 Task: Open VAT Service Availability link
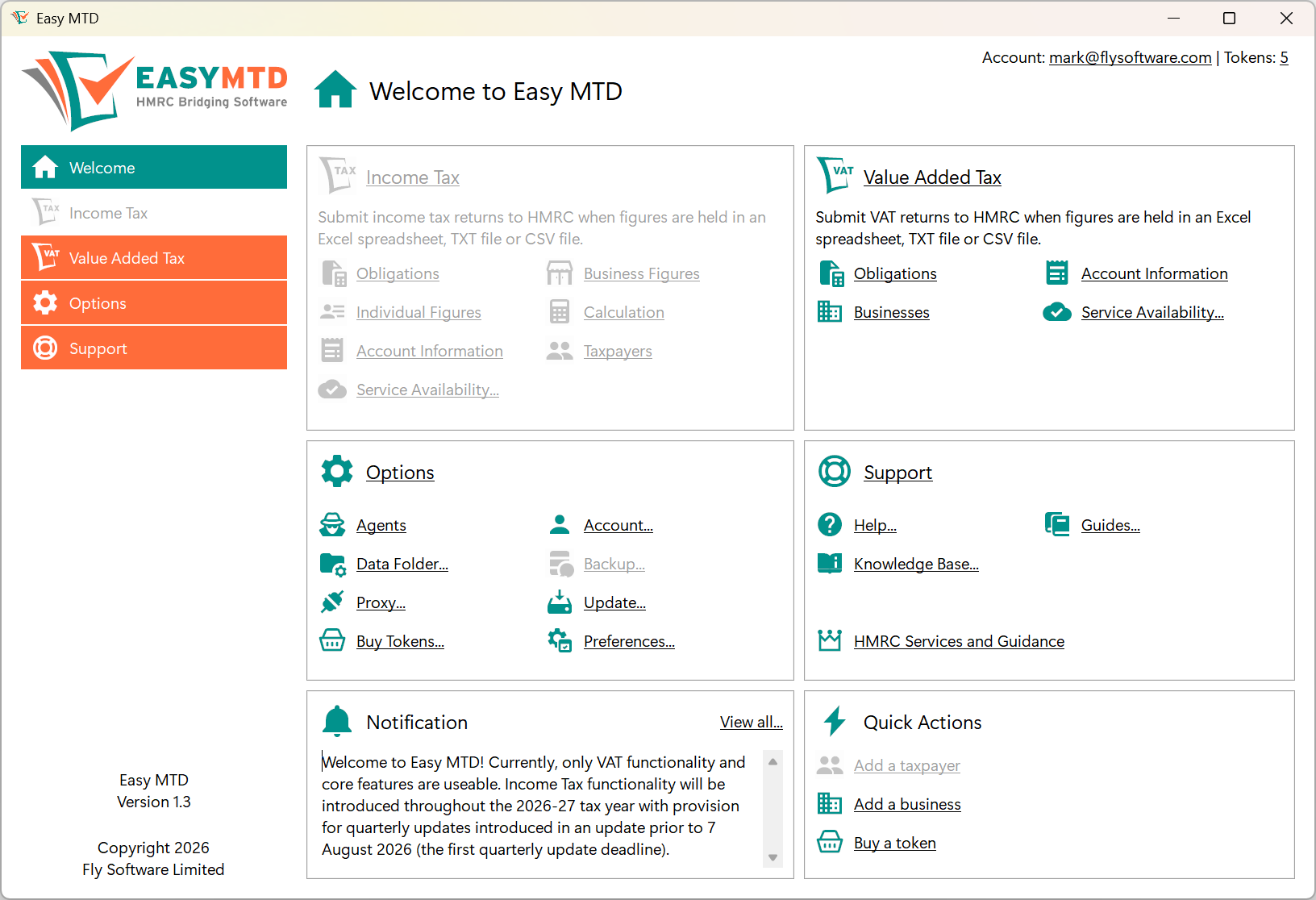1152,312
